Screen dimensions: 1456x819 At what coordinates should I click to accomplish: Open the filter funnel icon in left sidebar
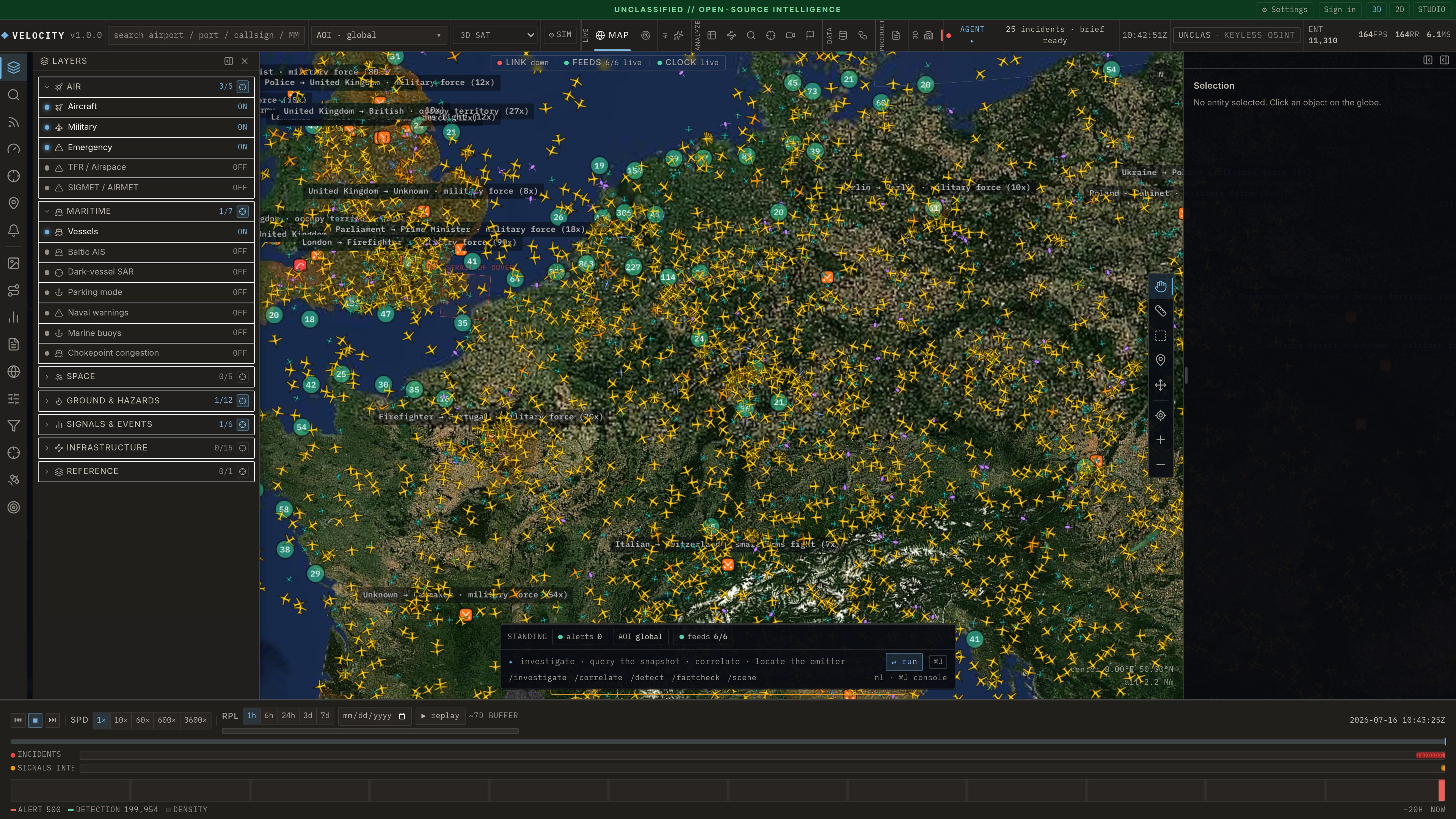click(x=14, y=425)
